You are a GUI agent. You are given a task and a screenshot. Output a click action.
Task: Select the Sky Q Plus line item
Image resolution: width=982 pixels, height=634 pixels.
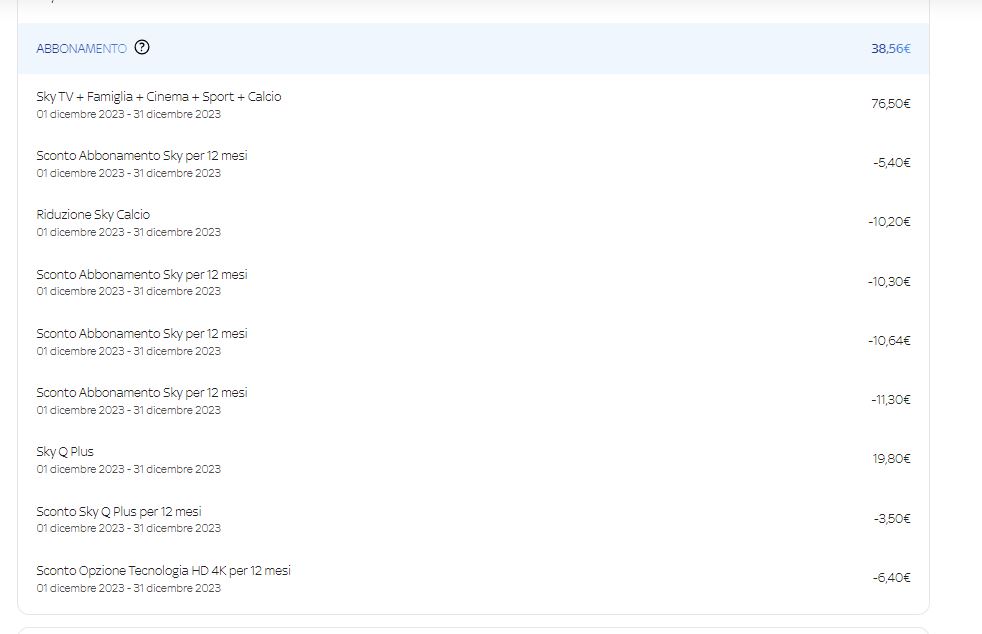[x=65, y=451]
